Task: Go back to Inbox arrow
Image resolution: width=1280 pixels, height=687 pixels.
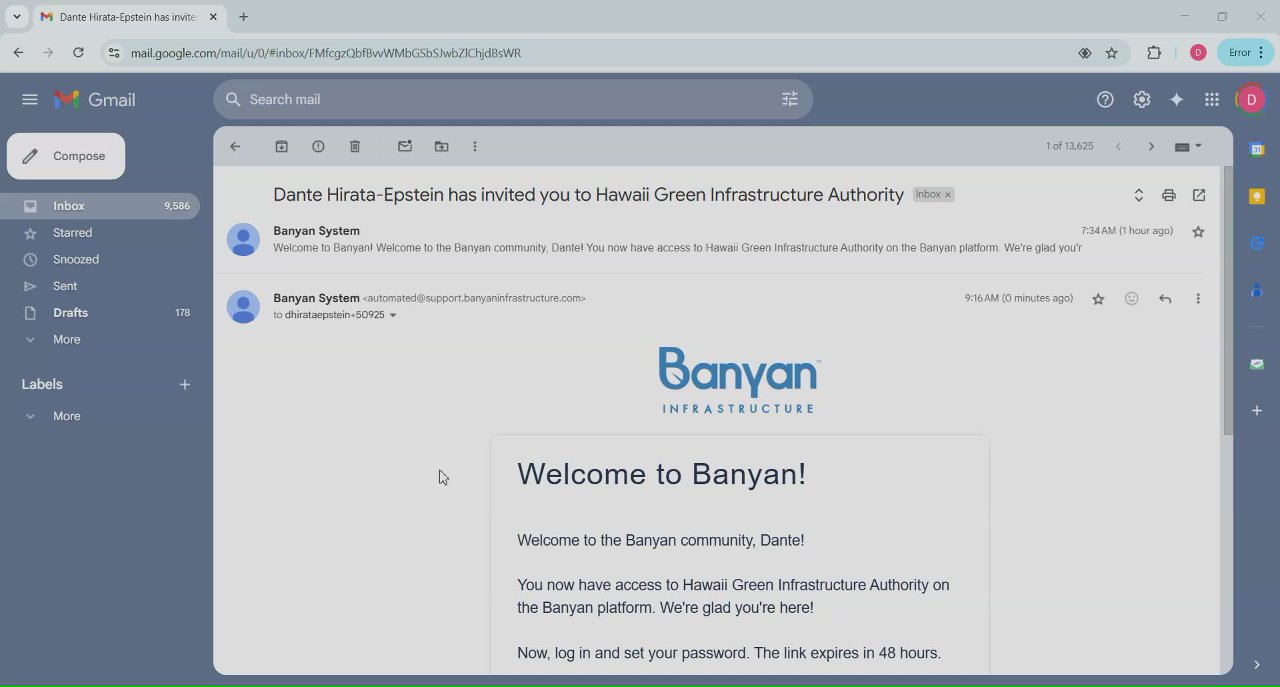Action: pyautogui.click(x=235, y=146)
